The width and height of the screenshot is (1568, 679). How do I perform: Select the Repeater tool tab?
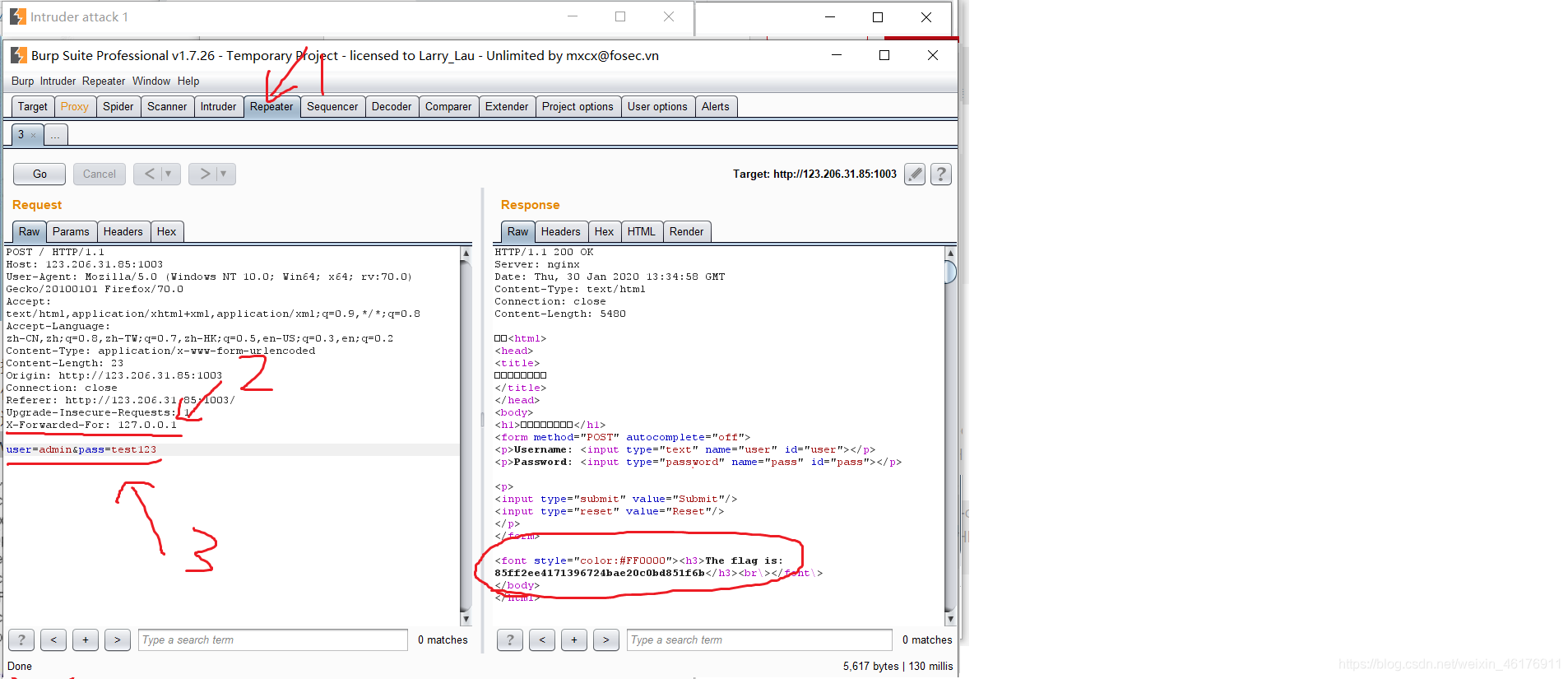[x=271, y=106]
